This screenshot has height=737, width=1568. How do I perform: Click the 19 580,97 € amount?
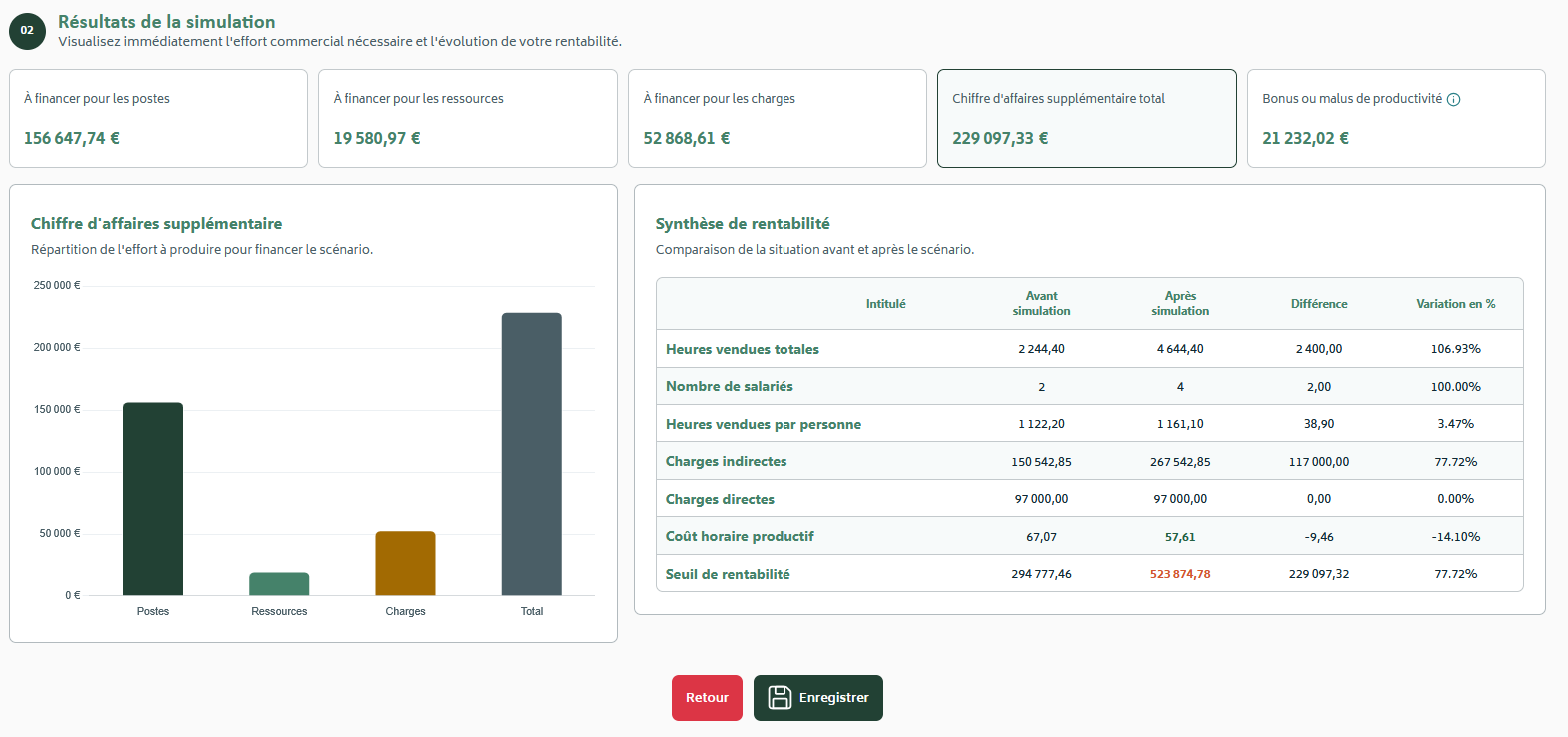click(x=377, y=138)
